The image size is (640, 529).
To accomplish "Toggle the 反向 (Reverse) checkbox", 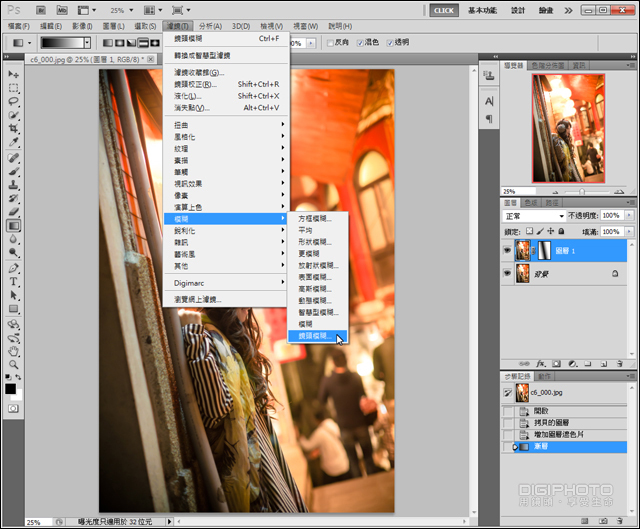I will (x=331, y=43).
